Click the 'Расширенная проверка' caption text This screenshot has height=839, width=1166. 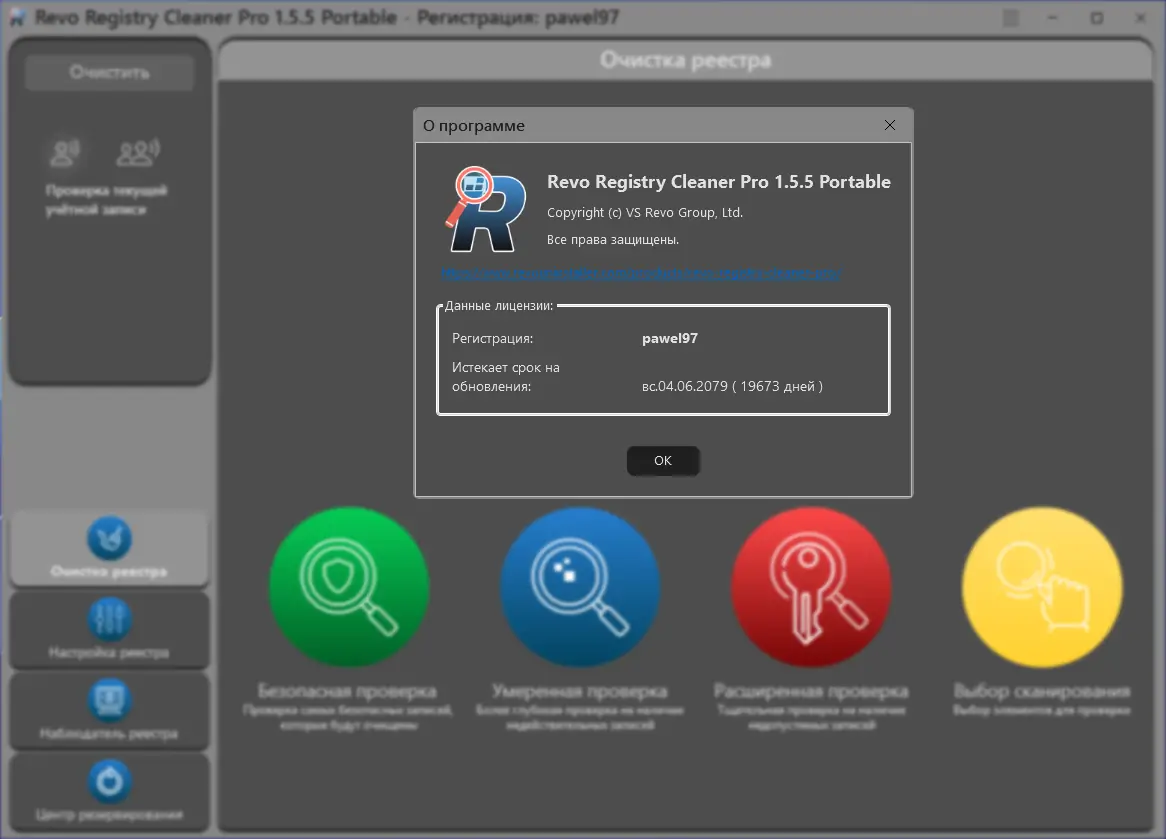pos(811,691)
